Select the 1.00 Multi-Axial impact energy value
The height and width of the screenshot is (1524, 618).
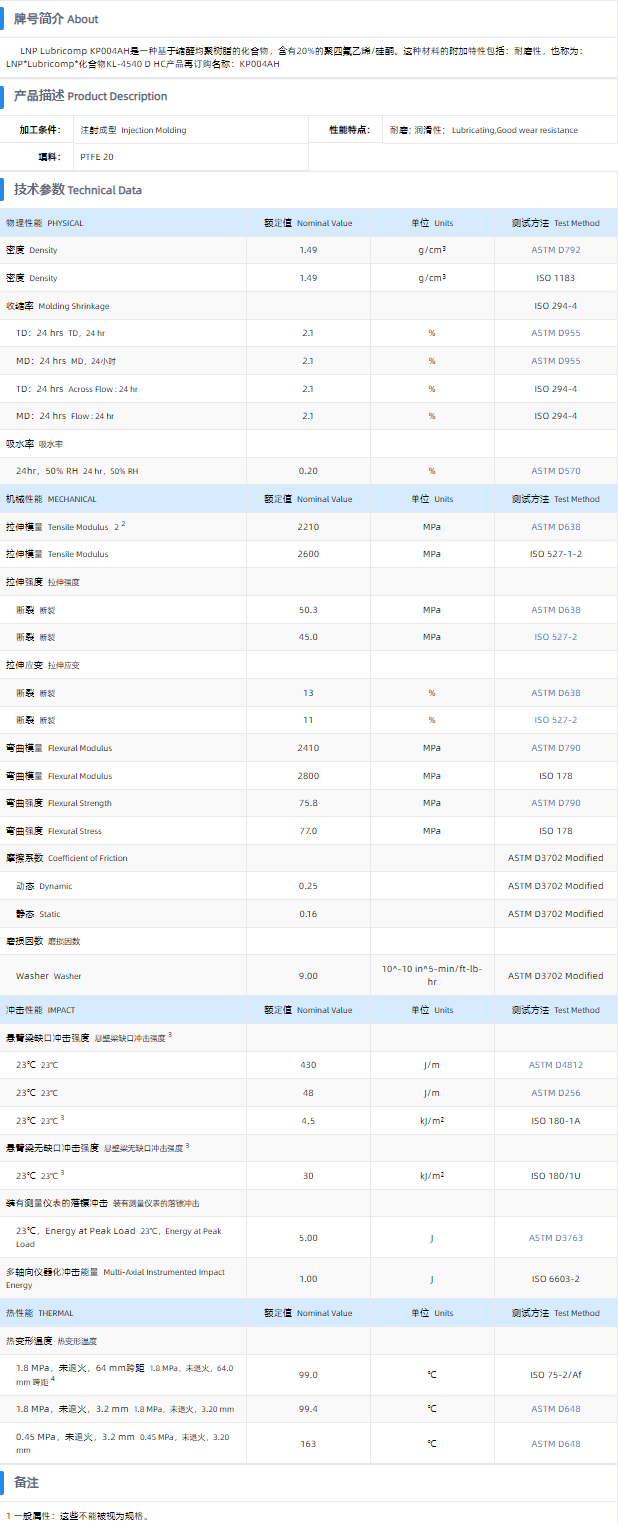pyautogui.click(x=308, y=1279)
